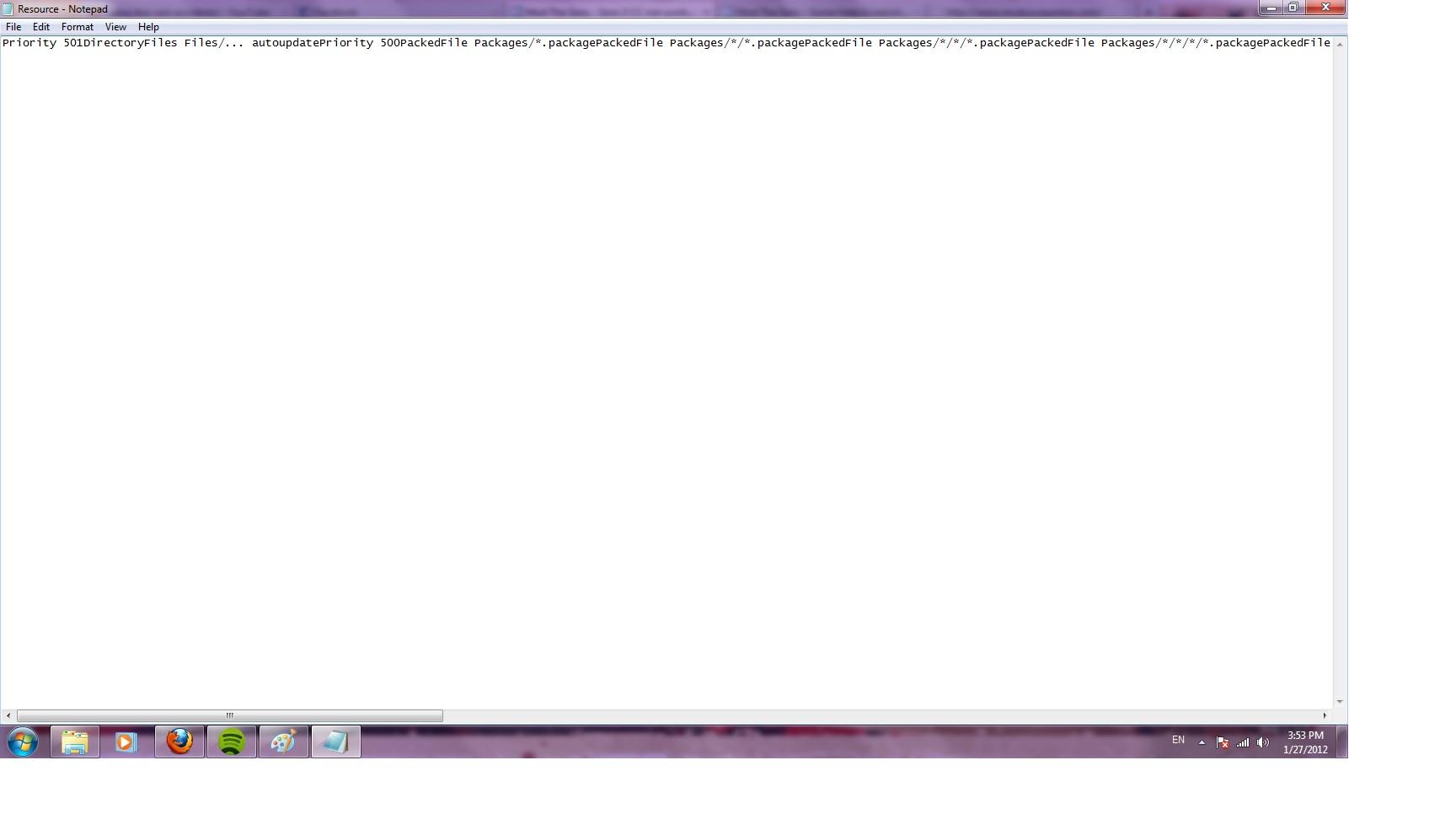Open the clock showing 3:53 PM
1456x819 pixels.
click(1305, 742)
